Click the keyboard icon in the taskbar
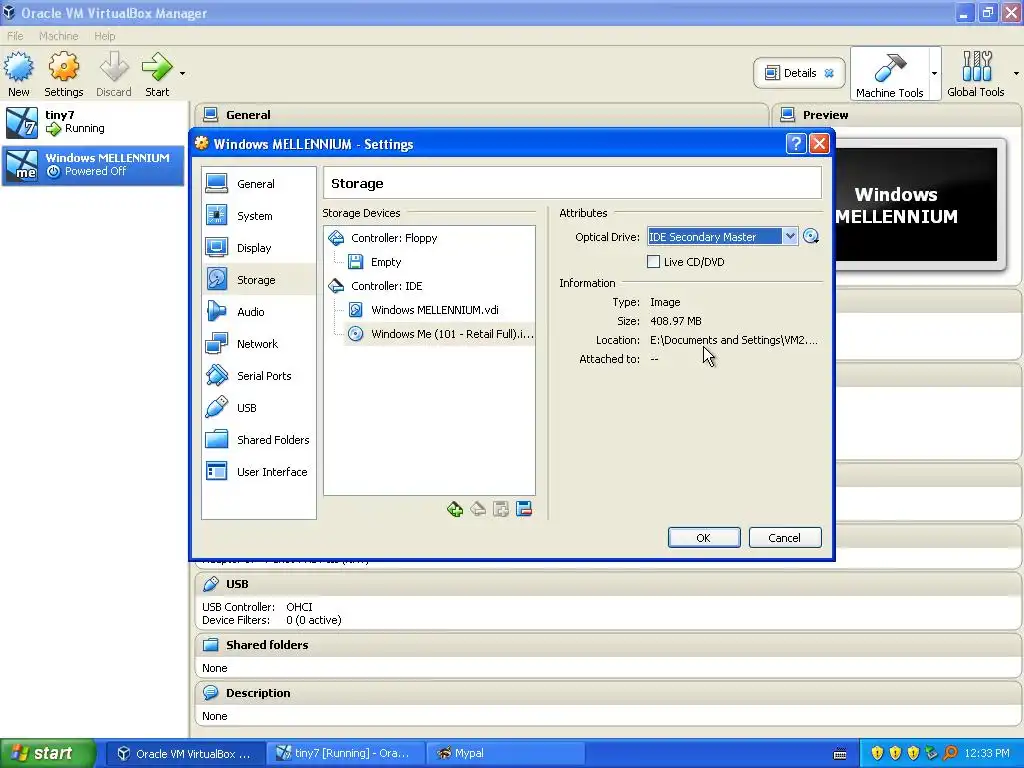Image resolution: width=1024 pixels, height=768 pixels. click(840, 754)
